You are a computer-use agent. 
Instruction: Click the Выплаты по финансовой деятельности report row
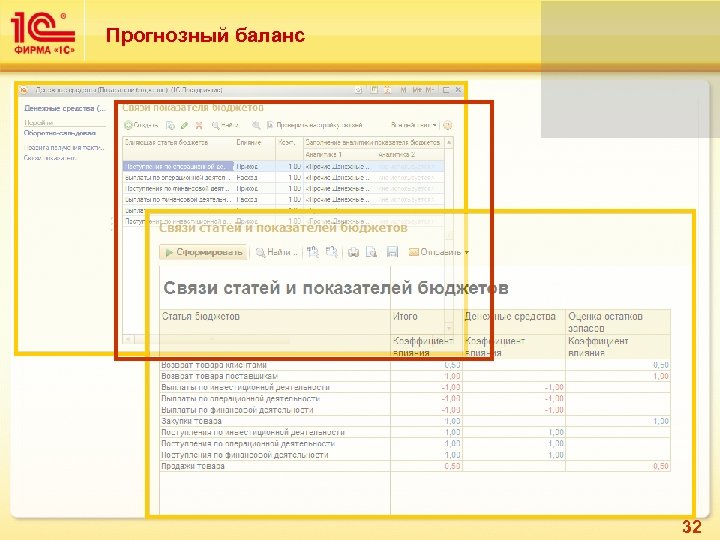(415, 410)
